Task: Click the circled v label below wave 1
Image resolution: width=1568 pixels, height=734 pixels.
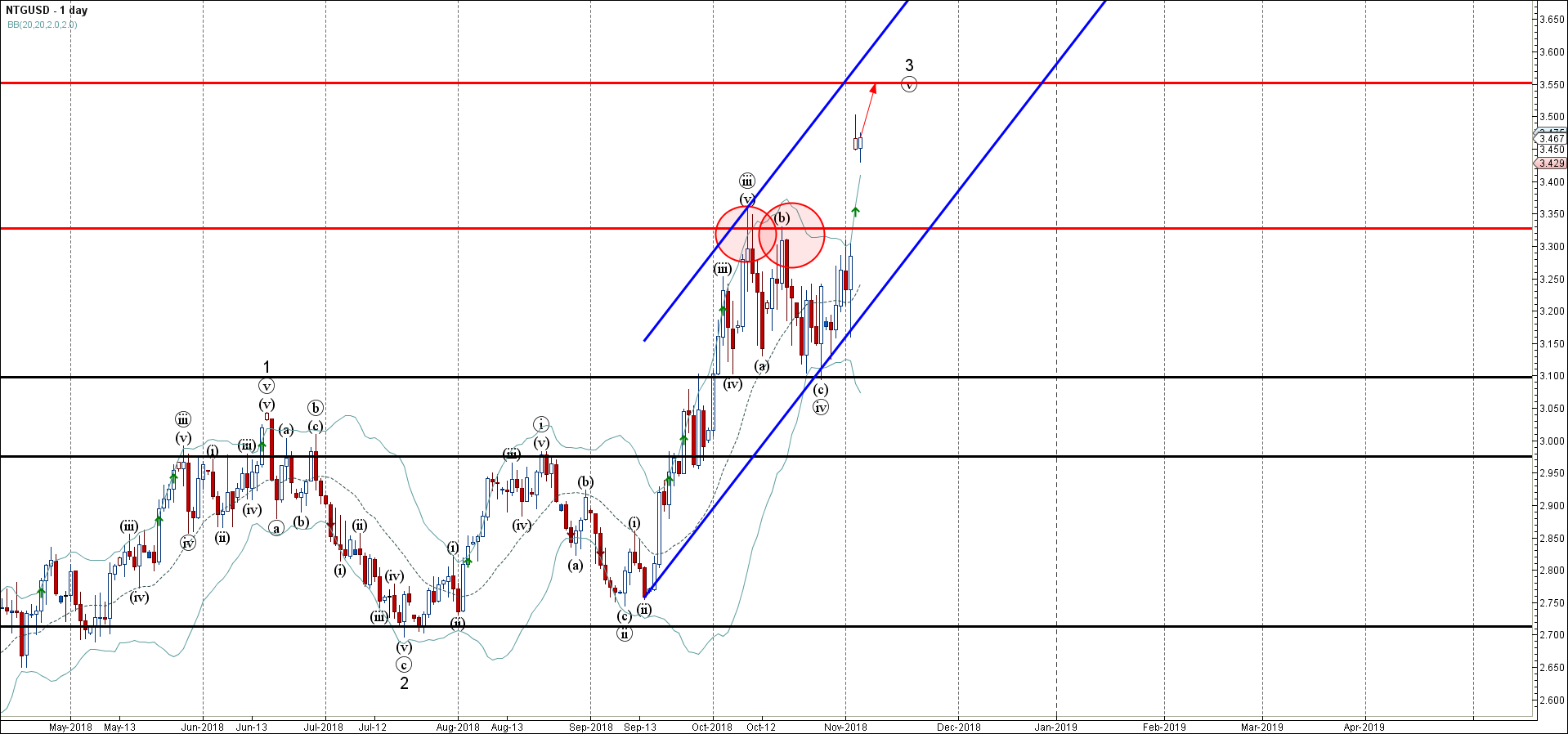Action: tap(266, 386)
